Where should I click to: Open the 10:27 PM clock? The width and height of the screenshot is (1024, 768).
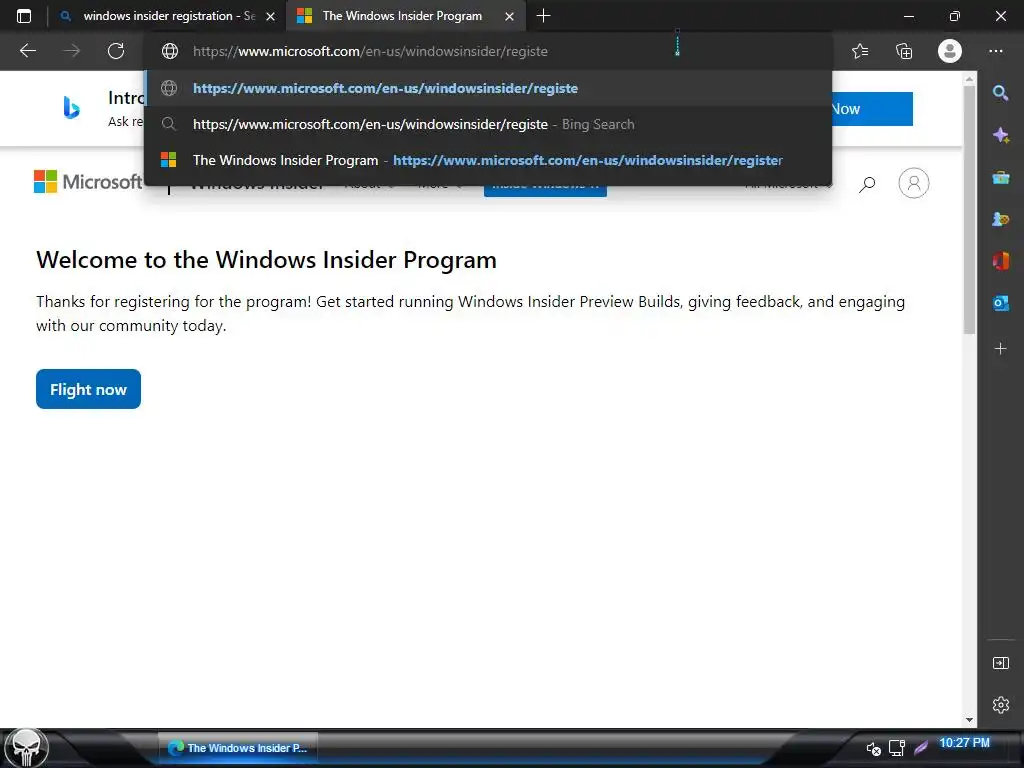[964, 743]
